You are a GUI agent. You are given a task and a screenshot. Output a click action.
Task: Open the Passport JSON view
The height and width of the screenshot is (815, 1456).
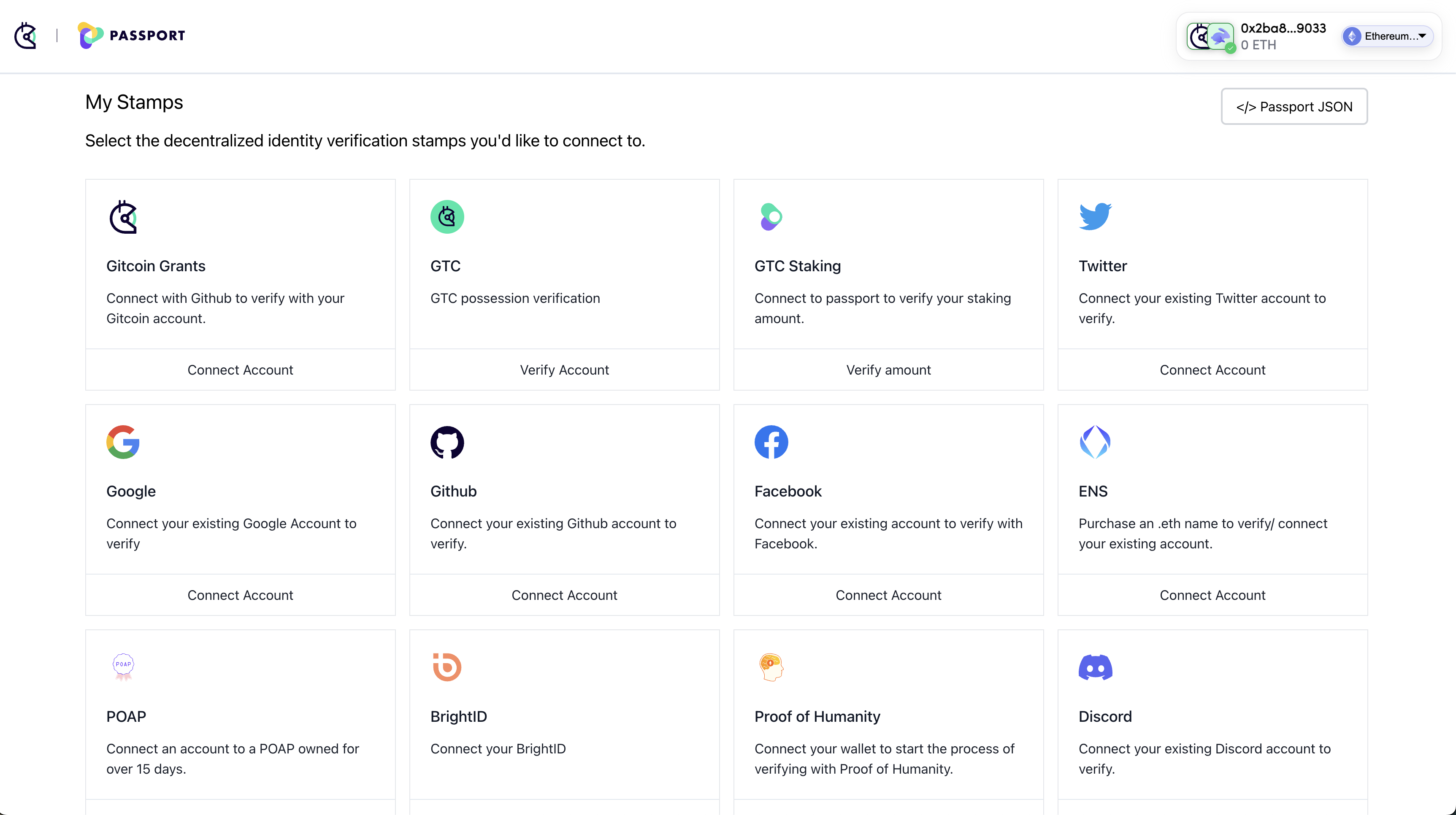coord(1294,106)
